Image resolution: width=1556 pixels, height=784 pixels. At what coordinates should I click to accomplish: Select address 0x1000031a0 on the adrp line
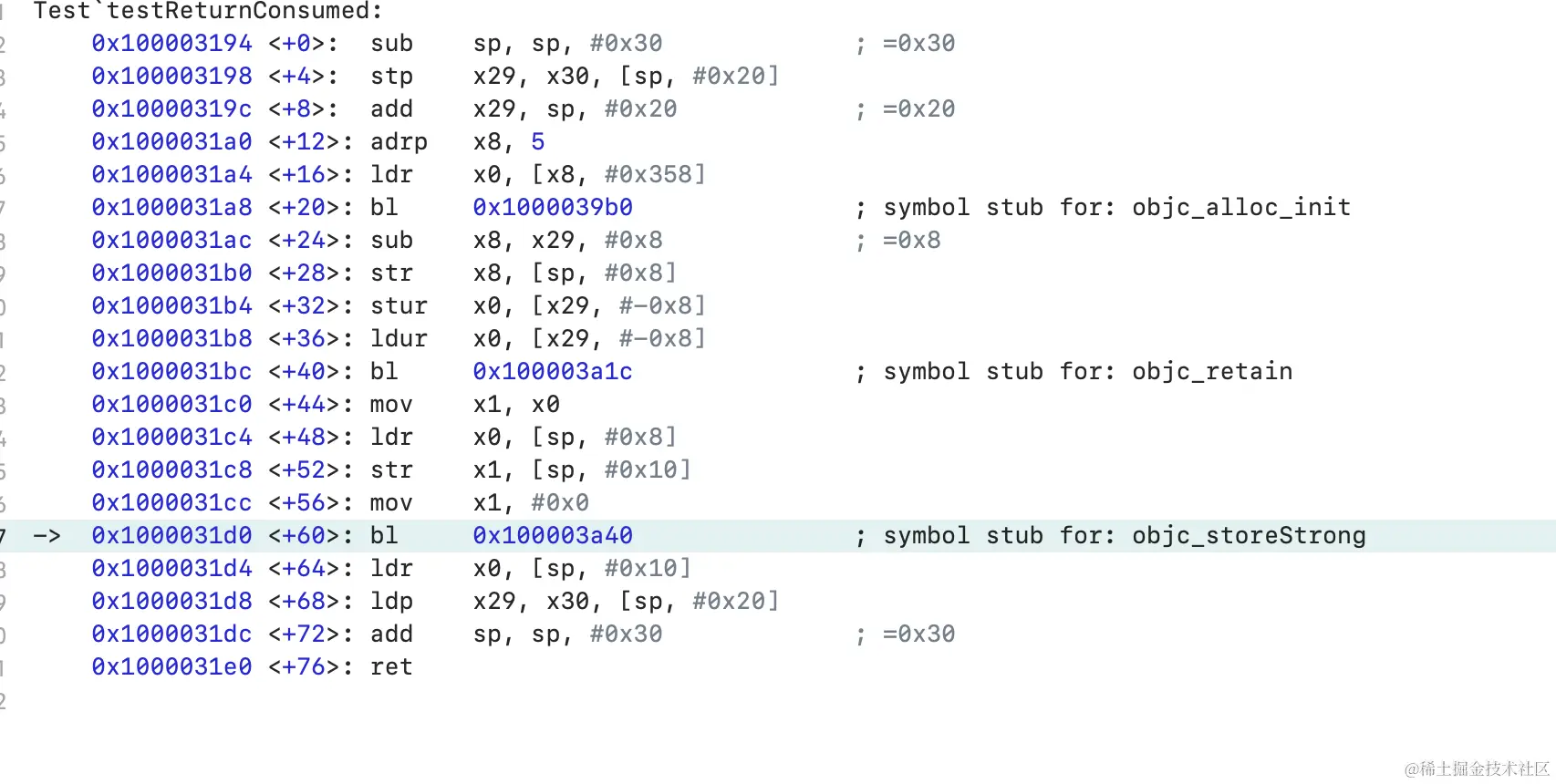tap(171, 142)
